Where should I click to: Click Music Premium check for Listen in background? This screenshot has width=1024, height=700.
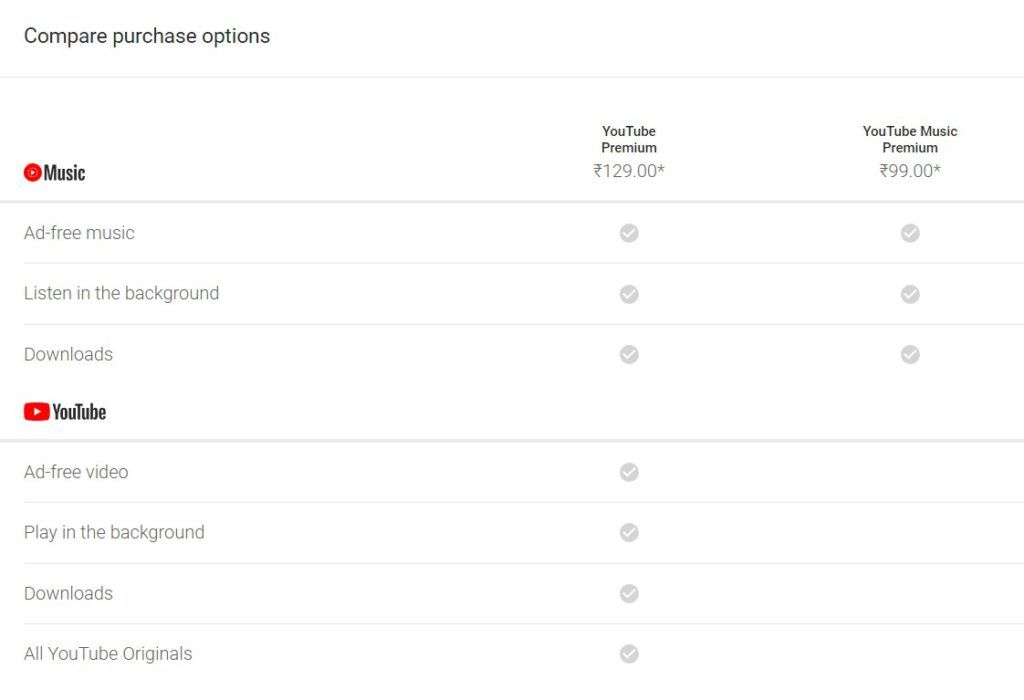(910, 294)
